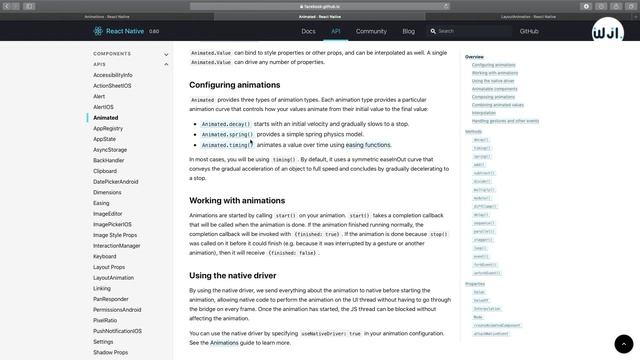This screenshot has height=360, width=640.
Task: Open Easing in the sidebar
Action: pos(101,203)
